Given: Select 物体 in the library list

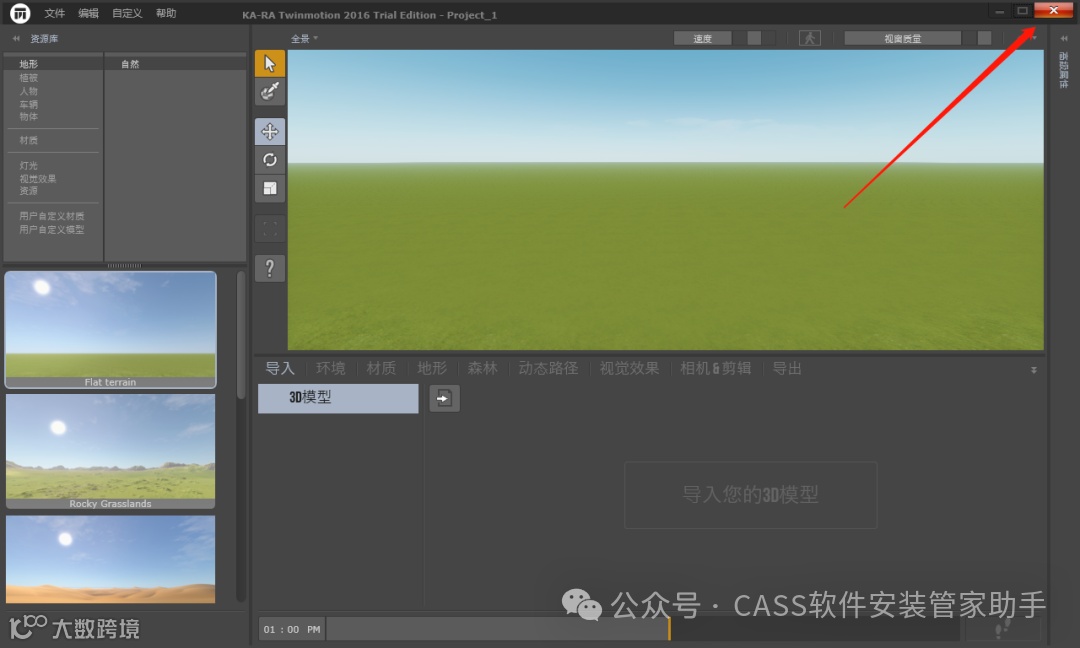Looking at the screenshot, I should (29, 116).
